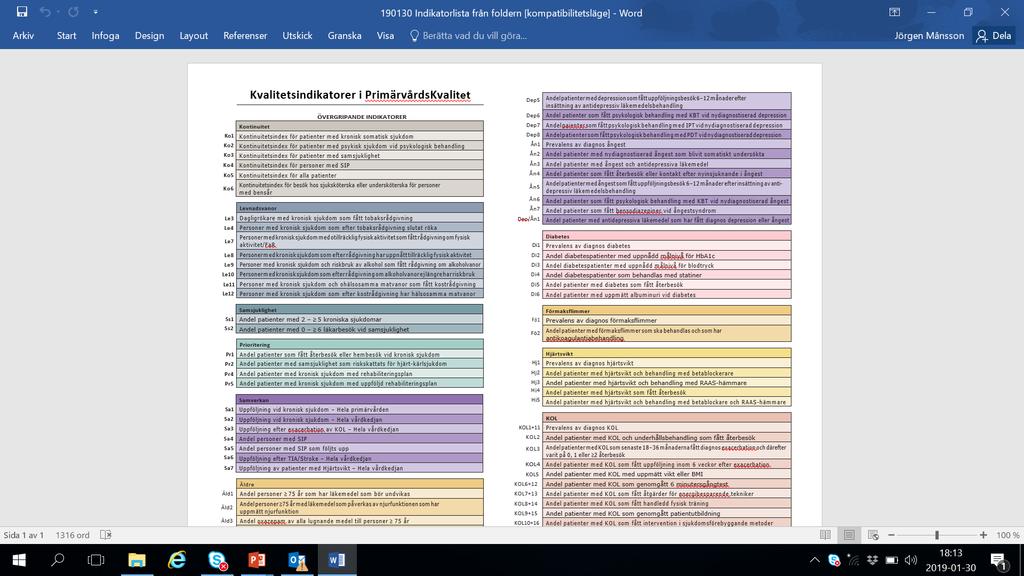
Task: Click 'Prevalens av diagnos diabetes' row
Action: pos(667,246)
